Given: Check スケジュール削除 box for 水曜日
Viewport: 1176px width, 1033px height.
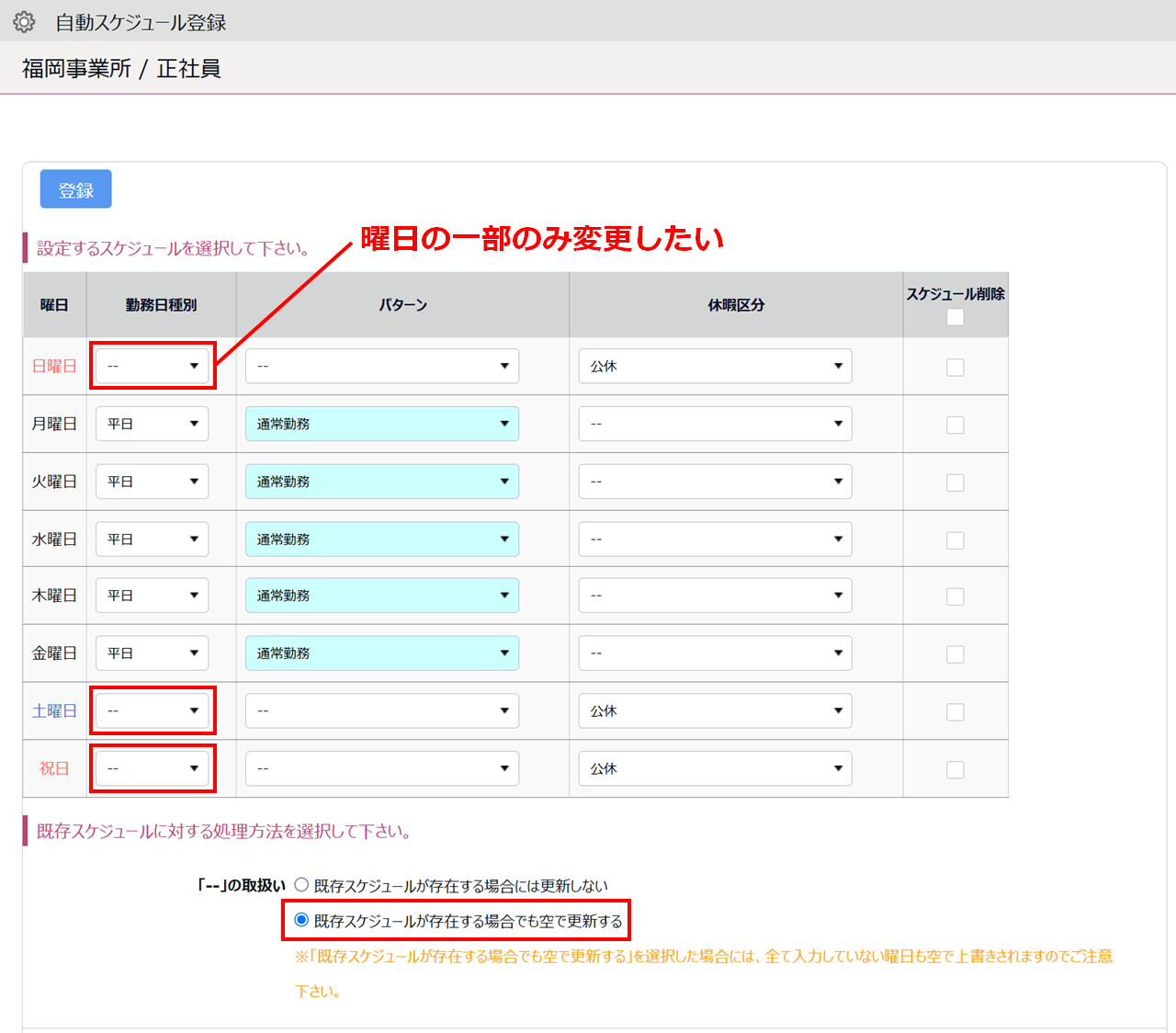Looking at the screenshot, I should pyautogui.click(x=955, y=540).
